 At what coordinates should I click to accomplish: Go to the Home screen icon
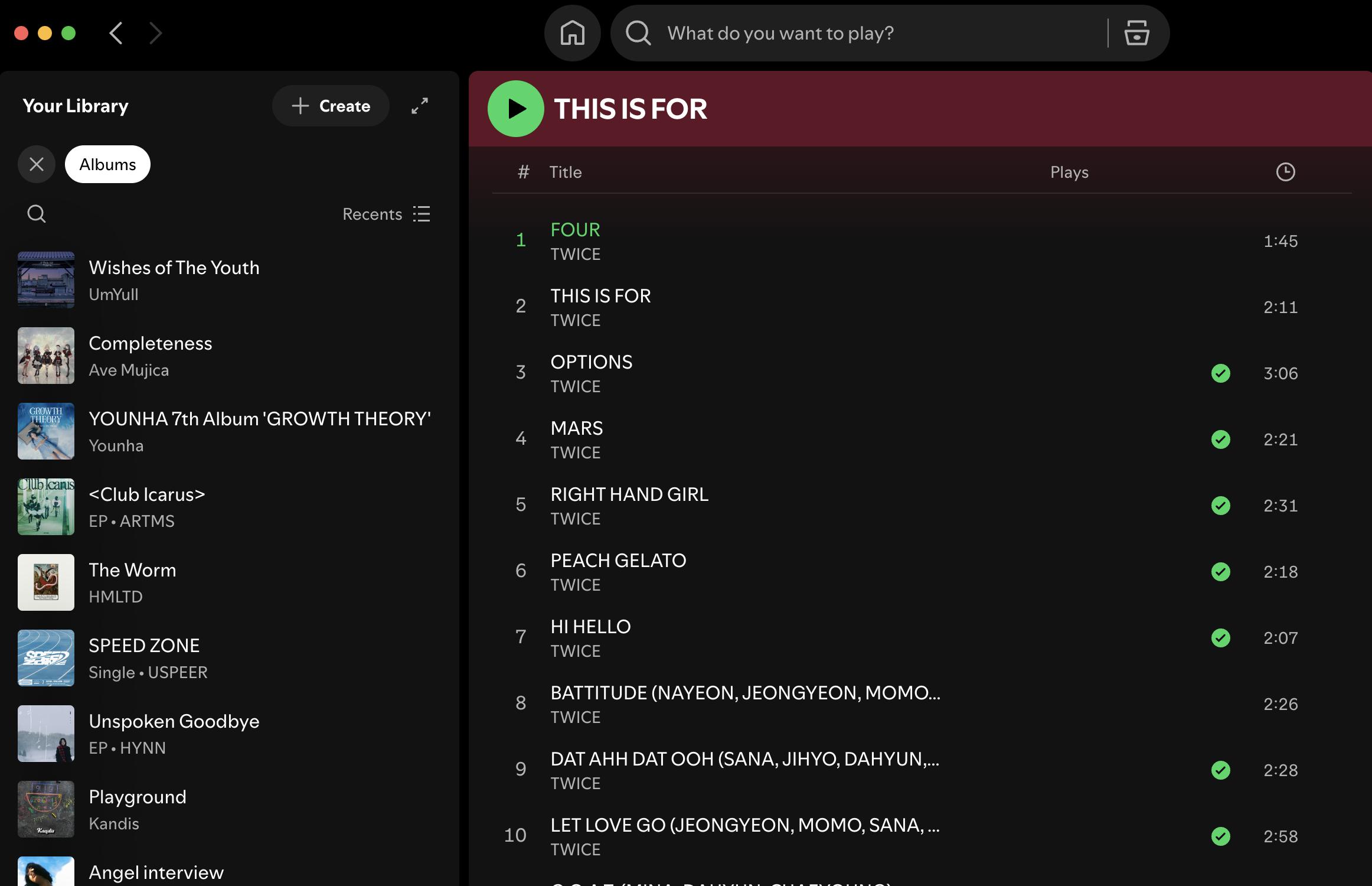572,33
